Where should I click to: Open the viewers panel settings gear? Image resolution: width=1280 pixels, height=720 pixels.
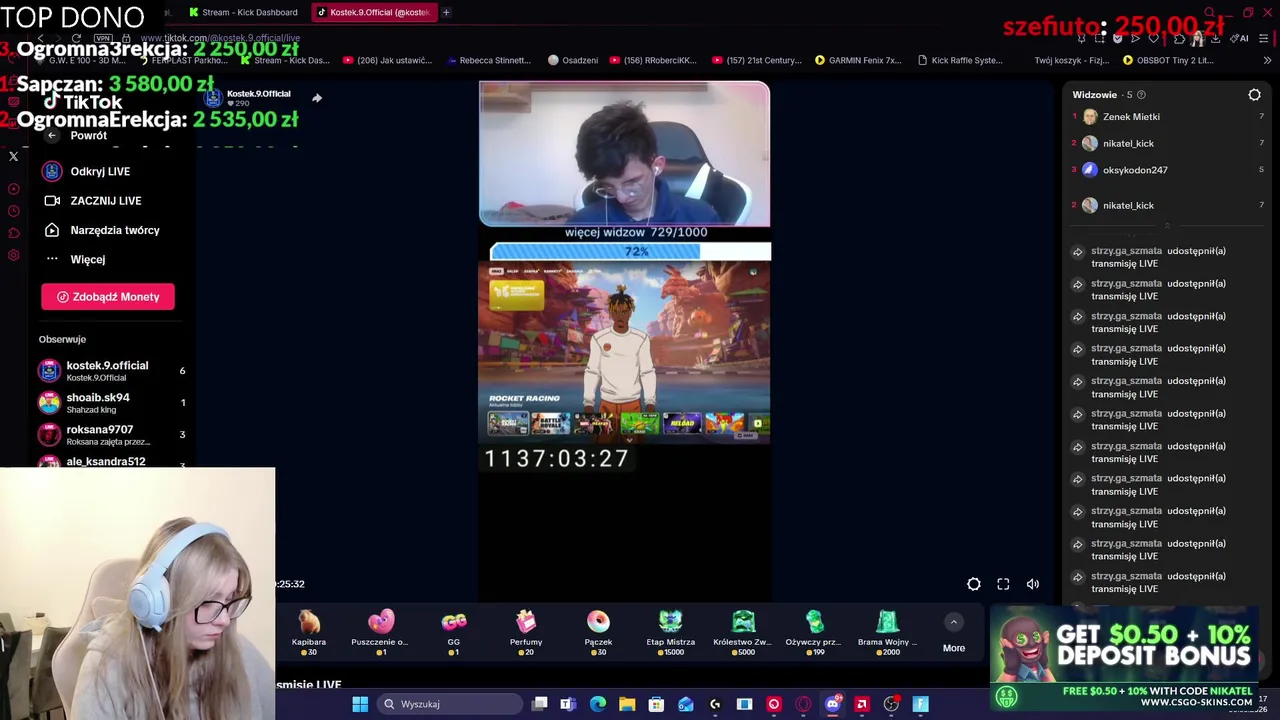[1254, 95]
